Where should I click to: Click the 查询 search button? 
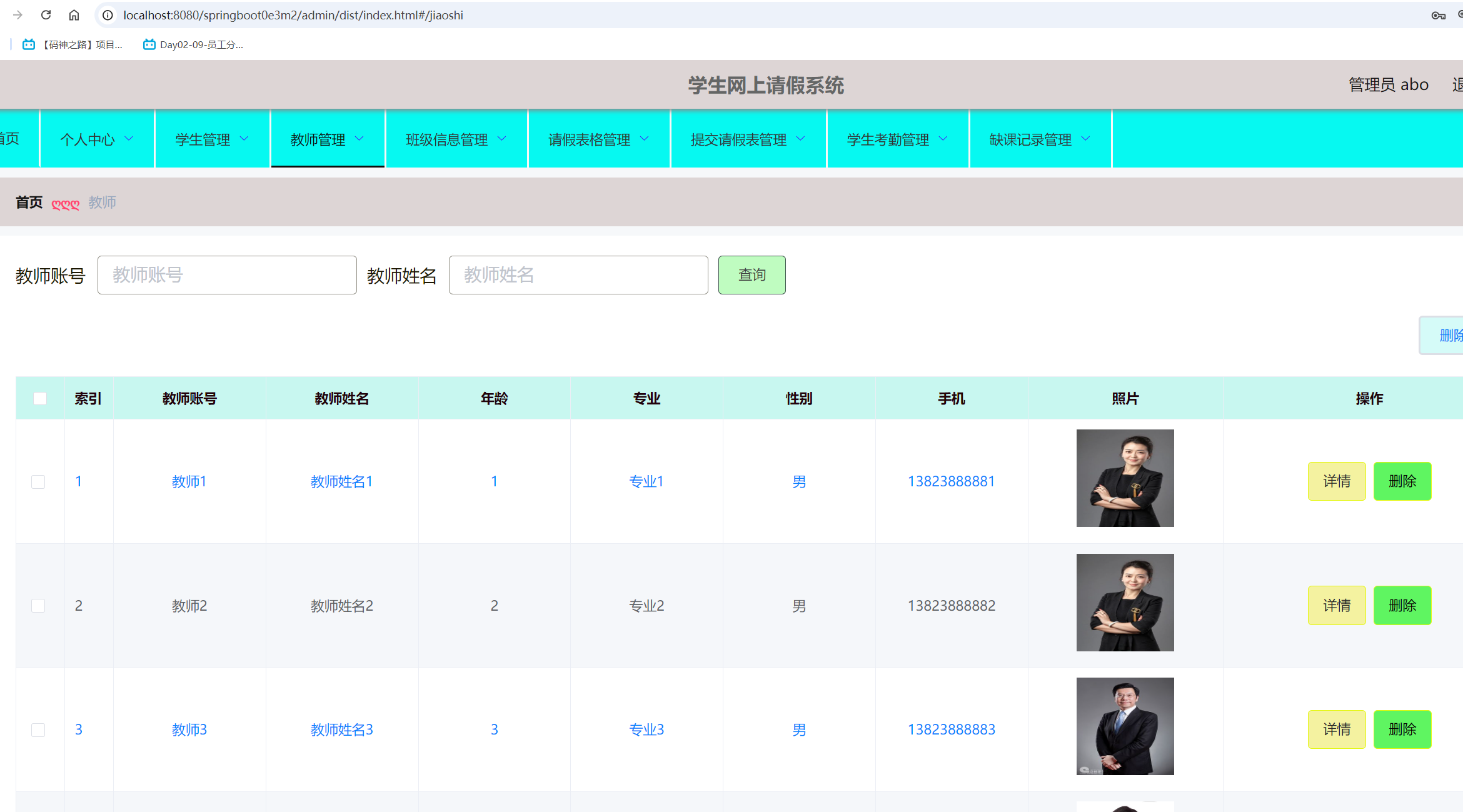click(x=752, y=274)
